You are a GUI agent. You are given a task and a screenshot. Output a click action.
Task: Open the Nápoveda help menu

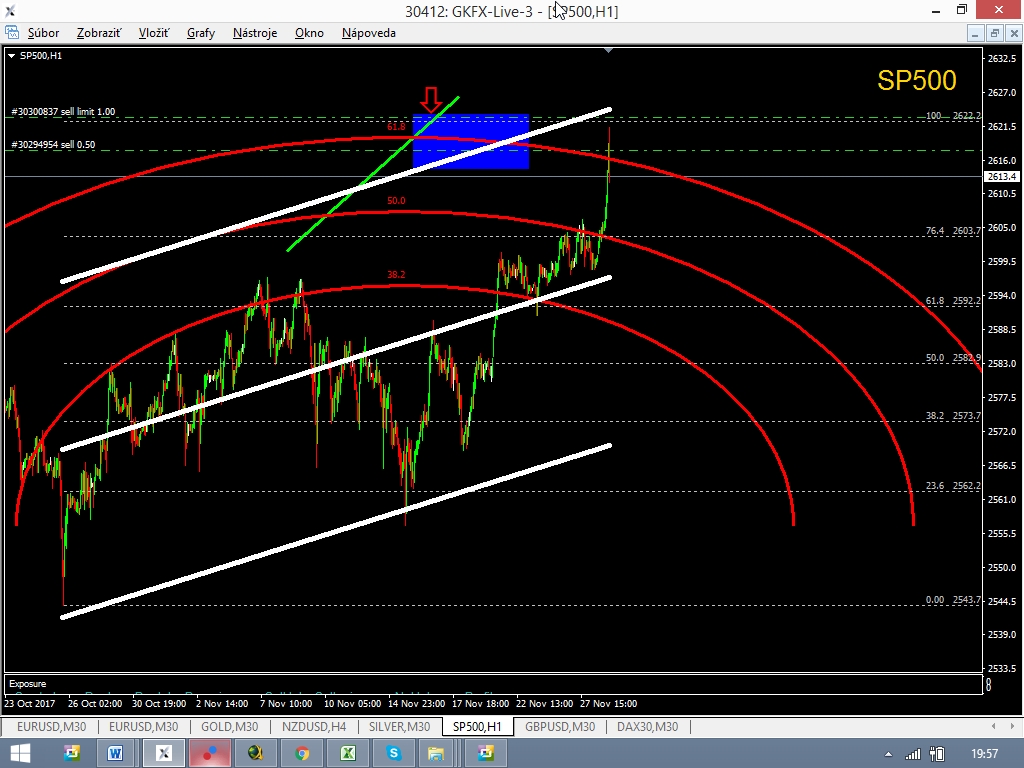point(368,33)
